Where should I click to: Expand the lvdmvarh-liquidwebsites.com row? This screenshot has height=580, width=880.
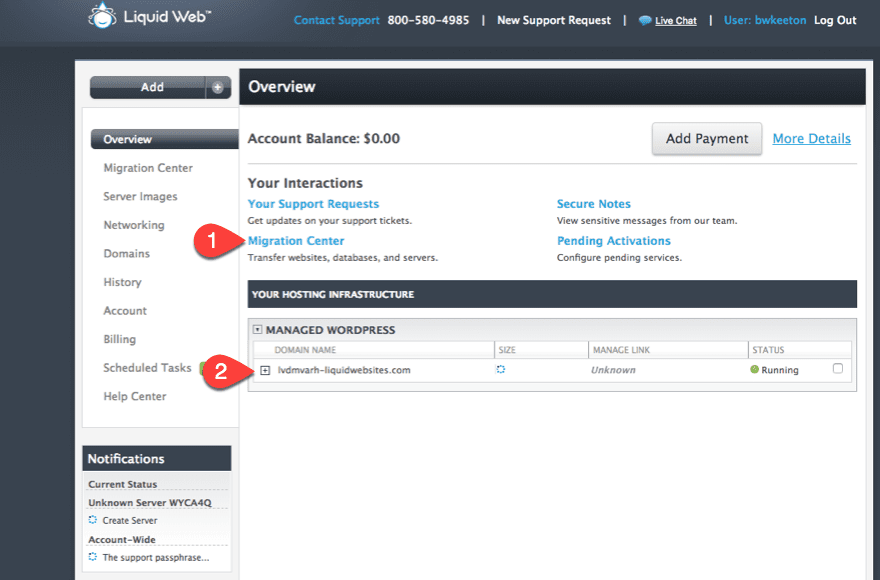click(x=265, y=370)
